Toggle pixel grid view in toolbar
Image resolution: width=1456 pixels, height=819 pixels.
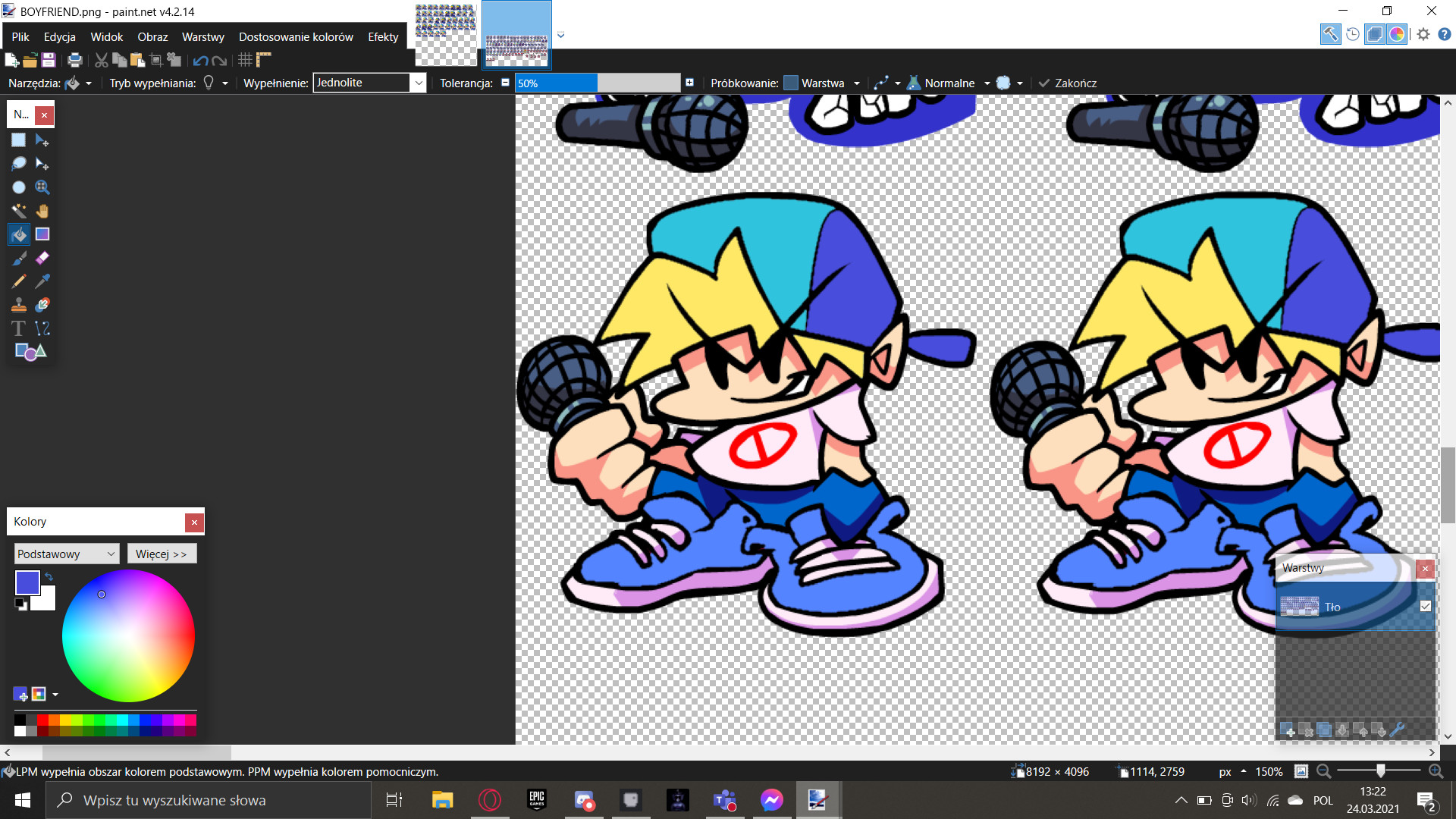point(245,60)
